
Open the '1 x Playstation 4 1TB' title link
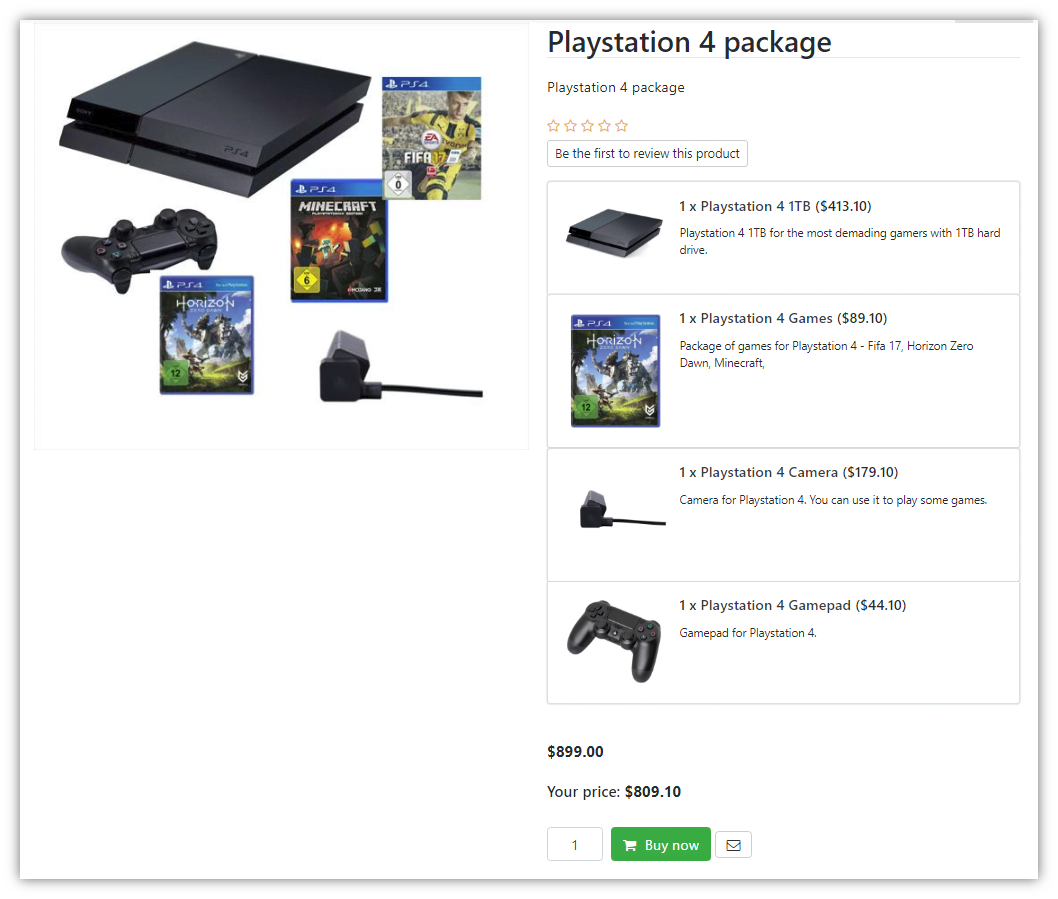point(775,207)
